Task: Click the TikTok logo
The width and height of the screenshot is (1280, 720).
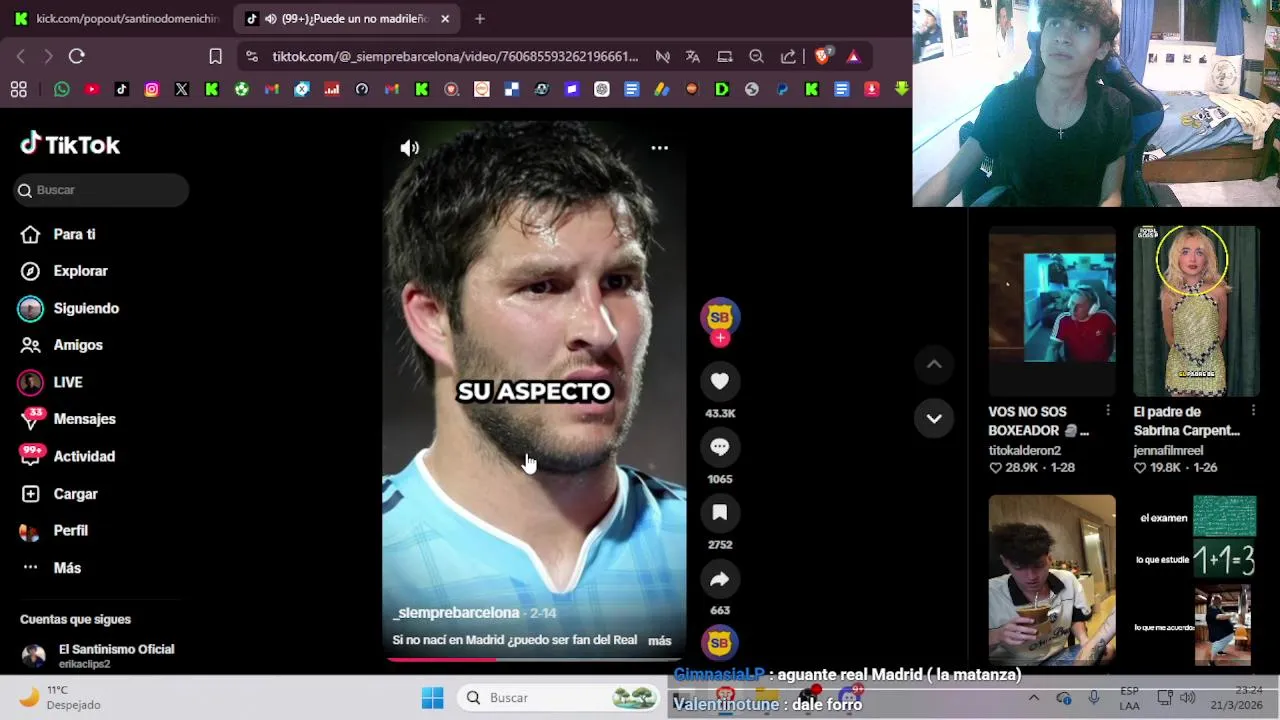Action: [70, 145]
